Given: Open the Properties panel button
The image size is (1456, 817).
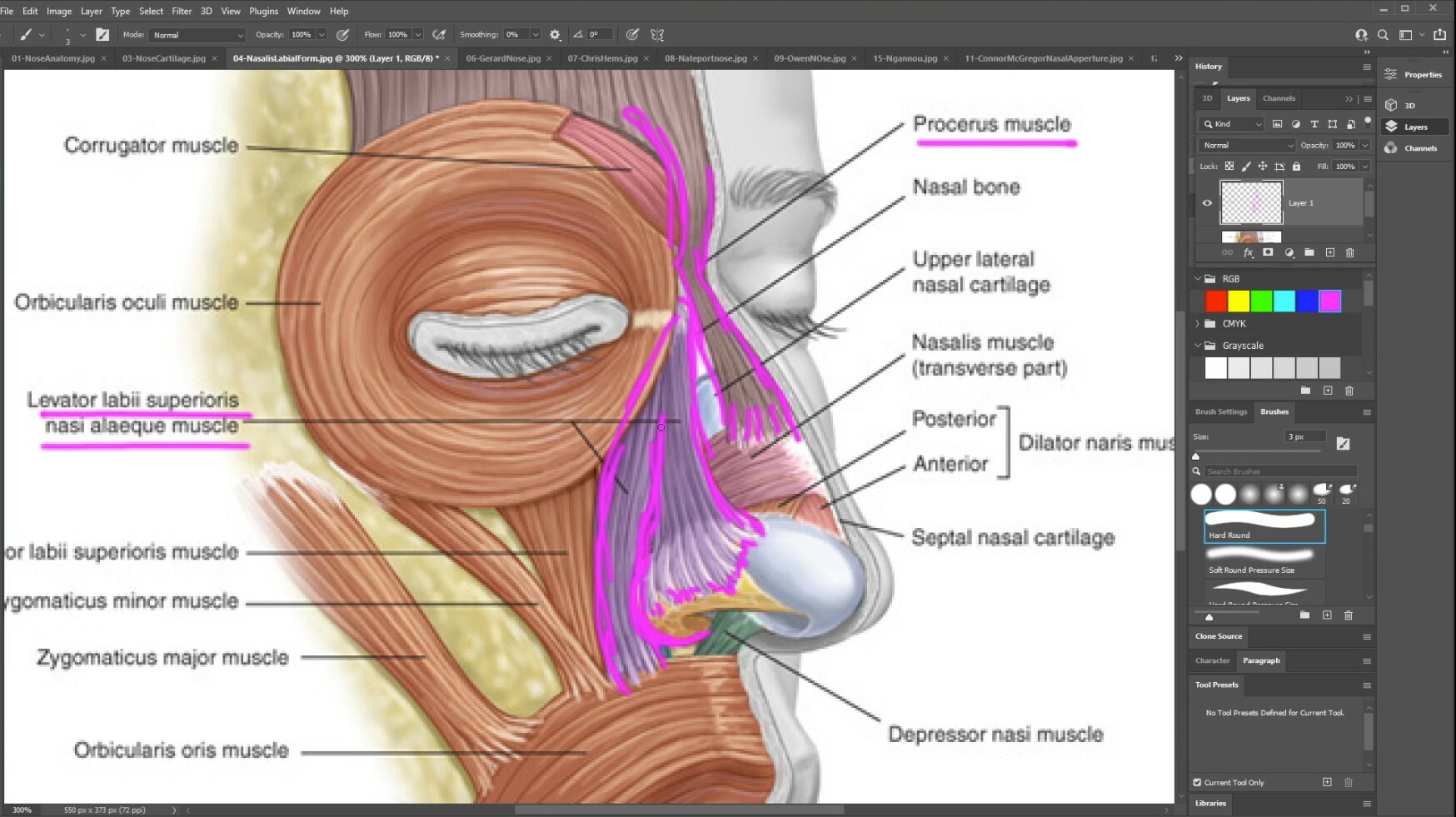Looking at the screenshot, I should (x=1414, y=75).
